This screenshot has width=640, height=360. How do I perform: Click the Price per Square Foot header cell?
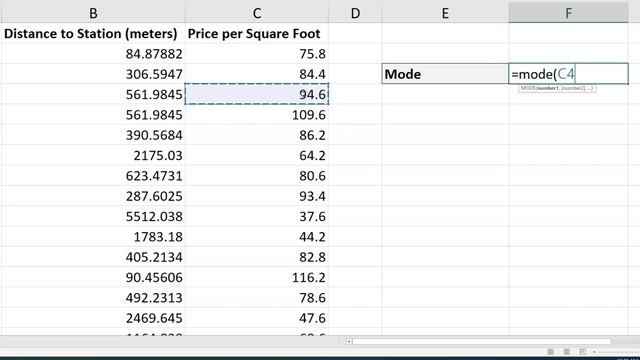coord(257,33)
